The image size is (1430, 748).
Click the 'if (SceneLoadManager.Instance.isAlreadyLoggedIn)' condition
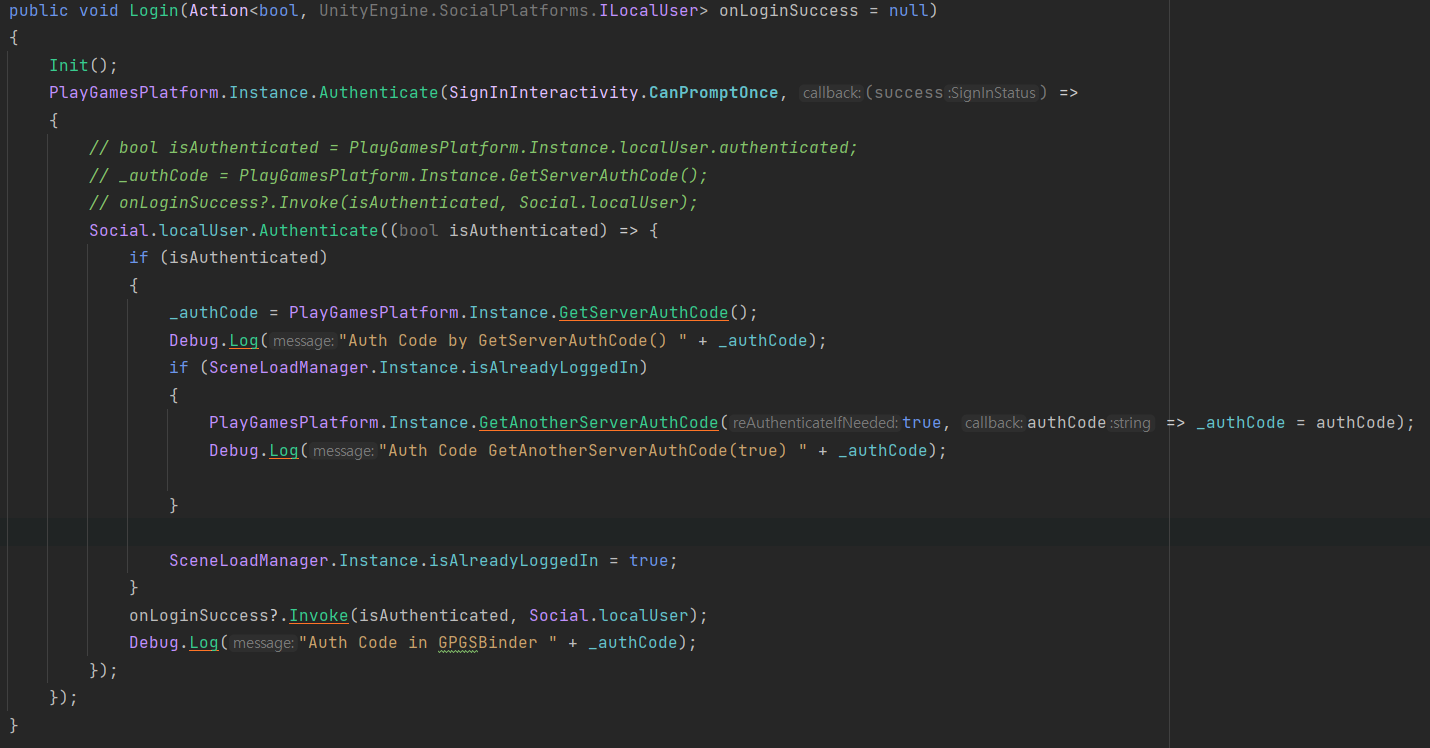pos(408,368)
